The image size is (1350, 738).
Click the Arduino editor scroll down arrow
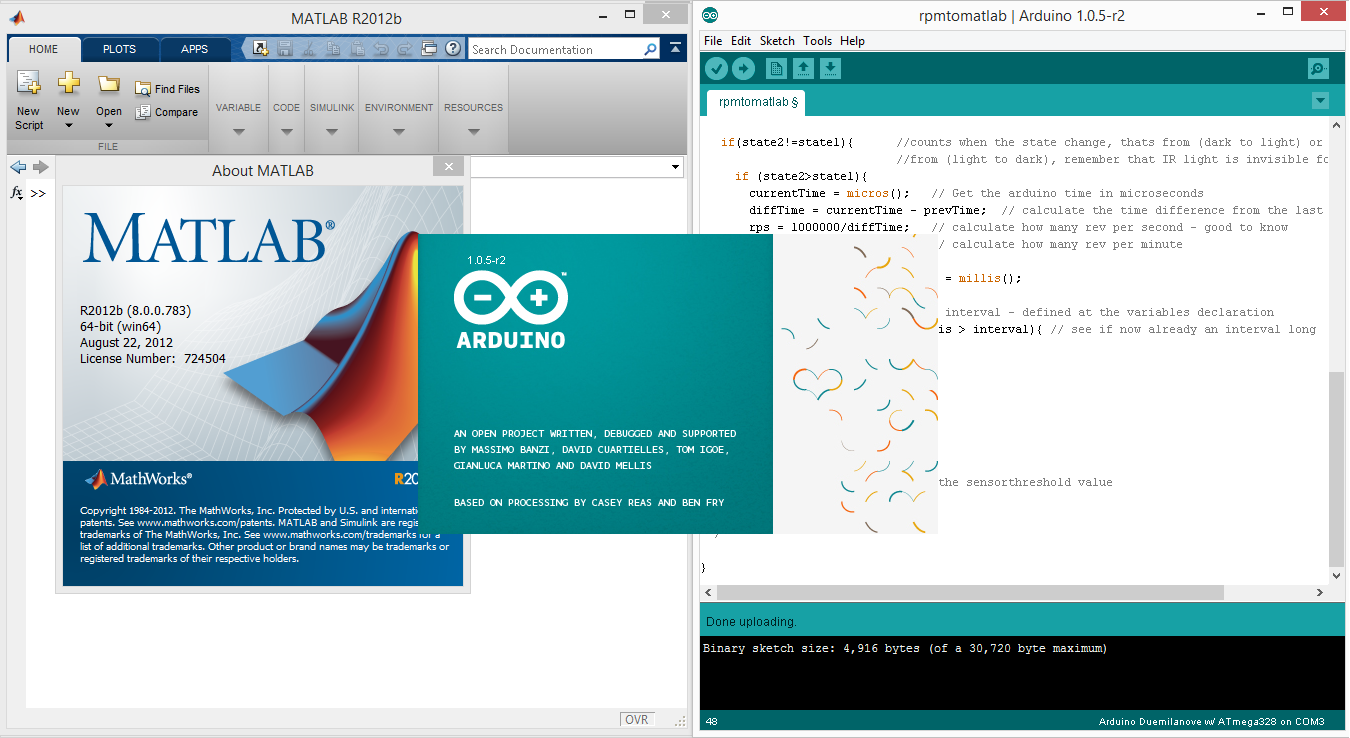1337,576
